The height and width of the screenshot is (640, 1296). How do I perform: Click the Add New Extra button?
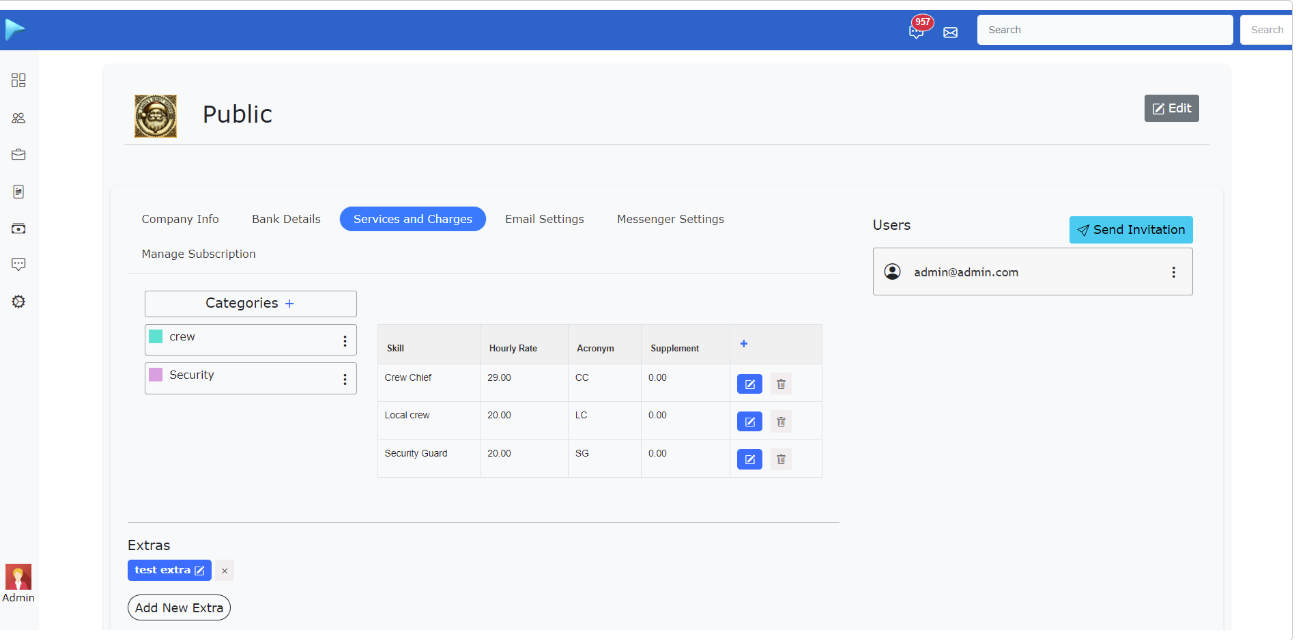click(178, 607)
